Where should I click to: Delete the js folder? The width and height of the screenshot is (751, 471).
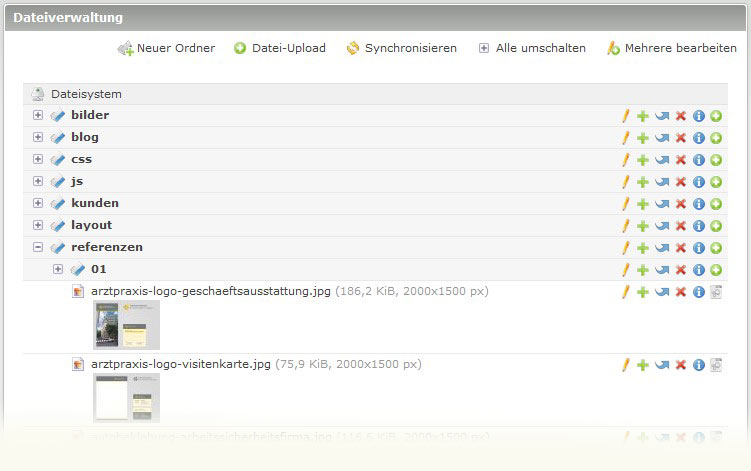(681, 182)
